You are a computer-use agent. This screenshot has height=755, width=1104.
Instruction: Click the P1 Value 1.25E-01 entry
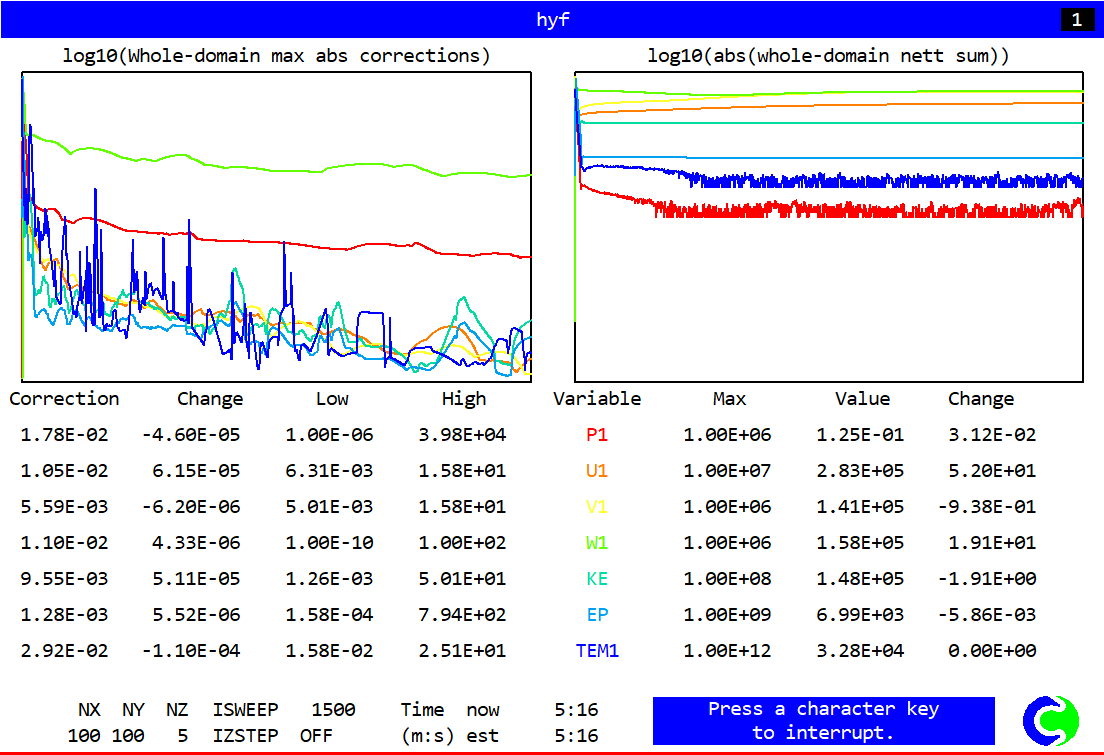pos(862,435)
